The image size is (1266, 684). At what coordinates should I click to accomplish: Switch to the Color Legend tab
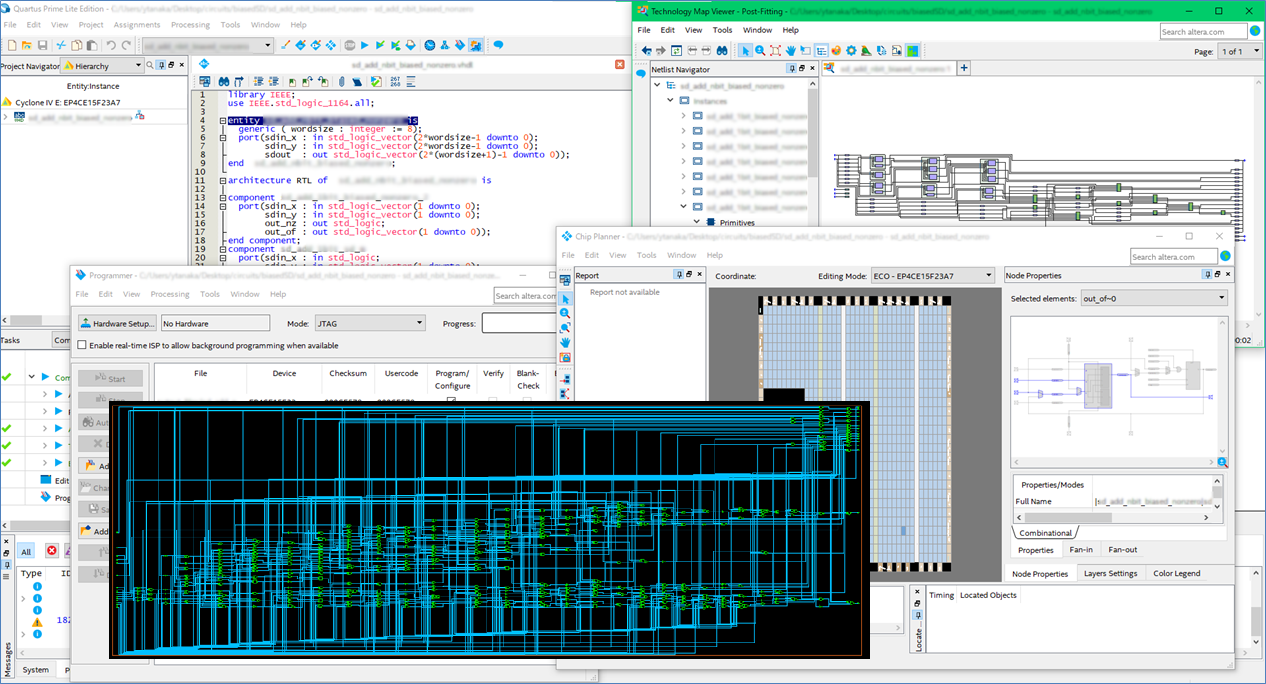click(1177, 573)
